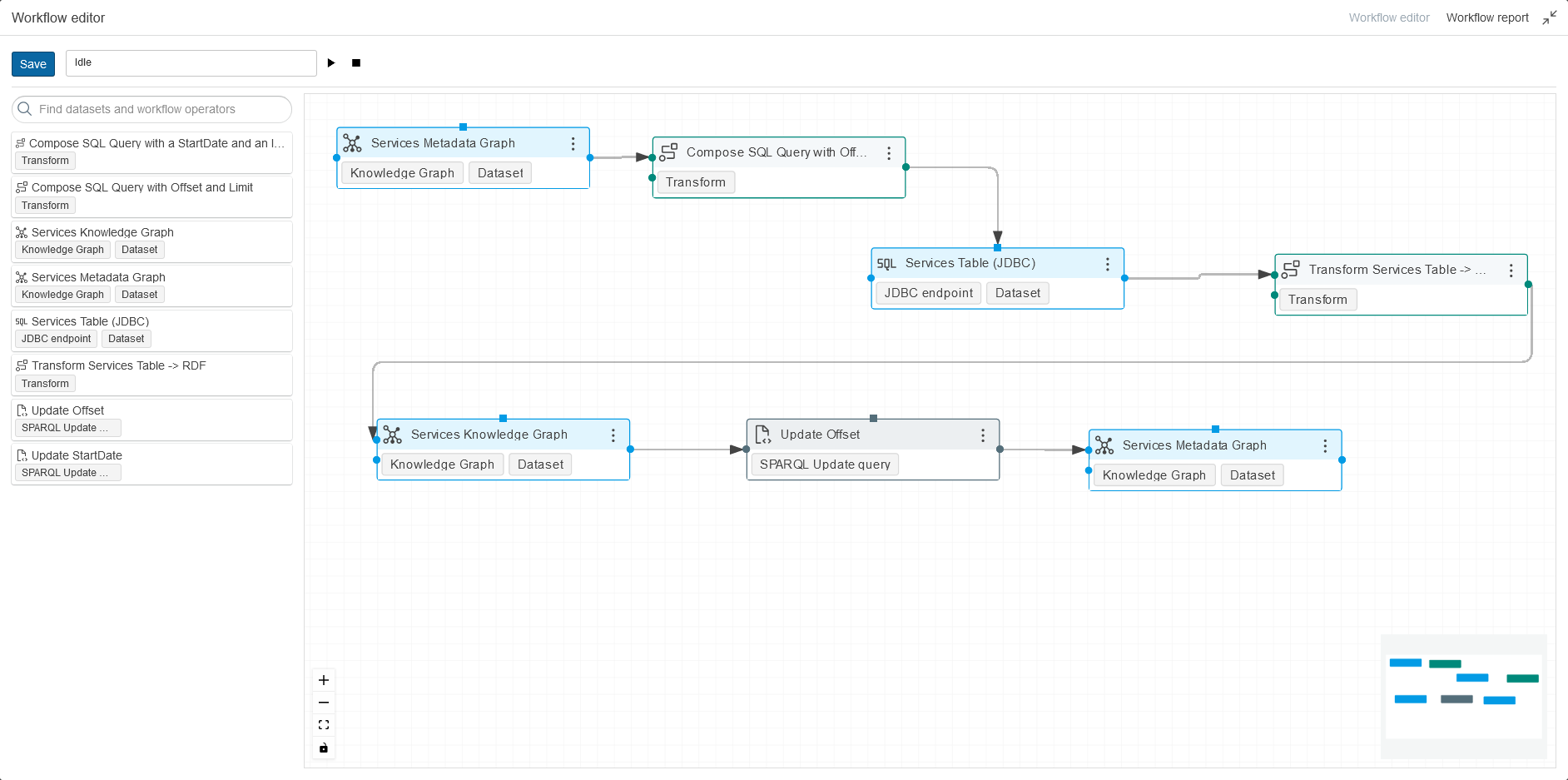Viewport: 1568px width, 780px height.
Task: Click the minimap in the bottom right corner
Action: pos(1463,697)
